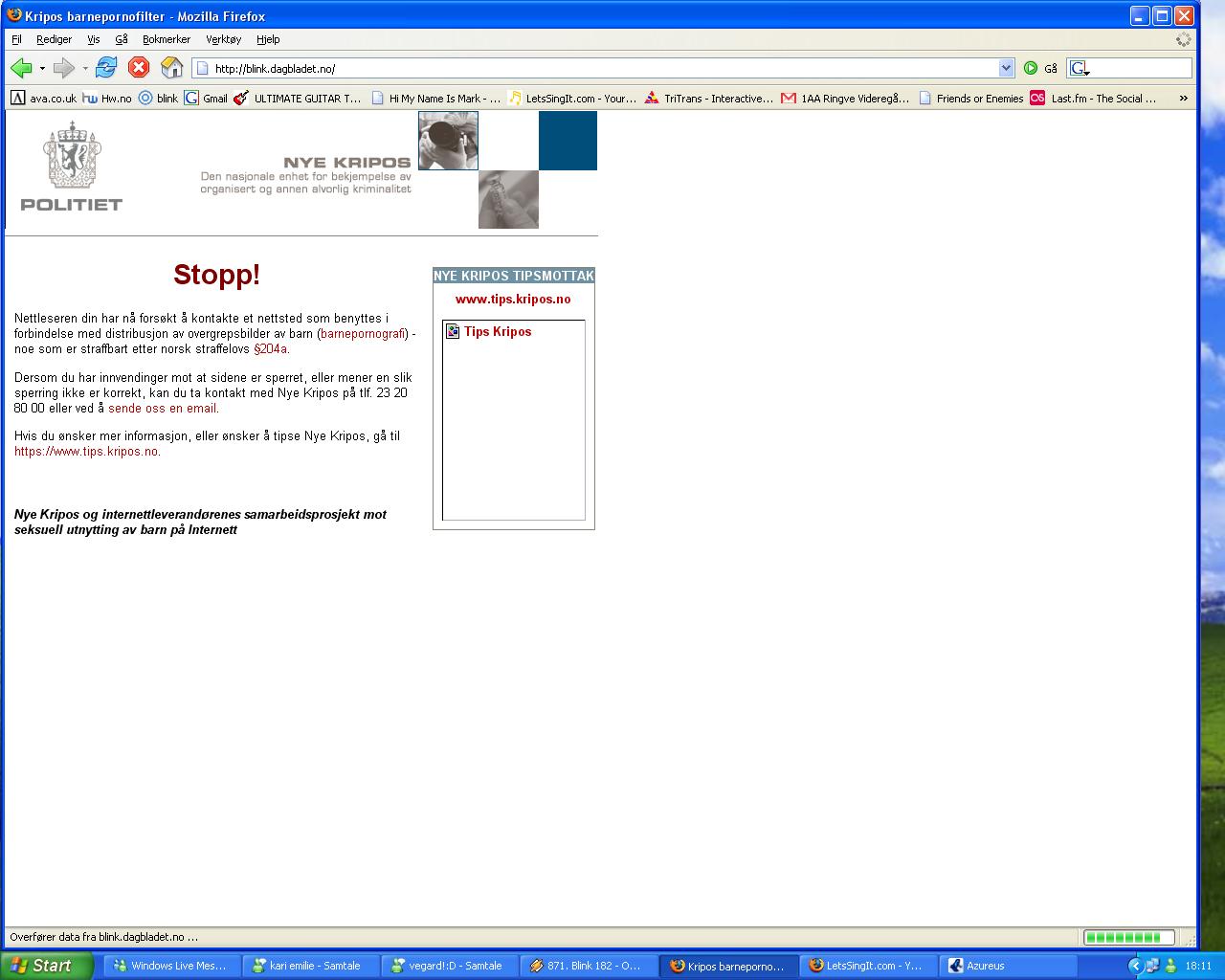Click the www.tips.kripos.no sidebar link
The image size is (1225, 980).
[513, 299]
